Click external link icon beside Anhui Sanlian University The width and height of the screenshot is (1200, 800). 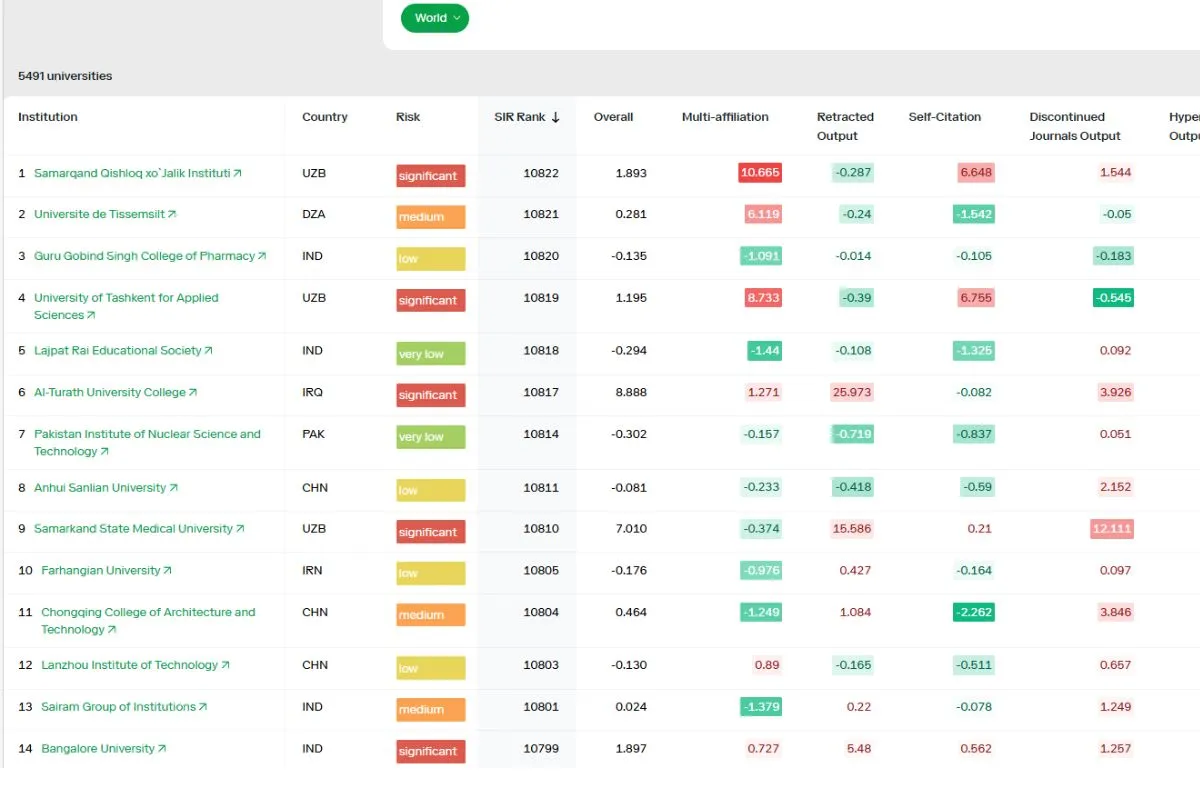tap(174, 489)
